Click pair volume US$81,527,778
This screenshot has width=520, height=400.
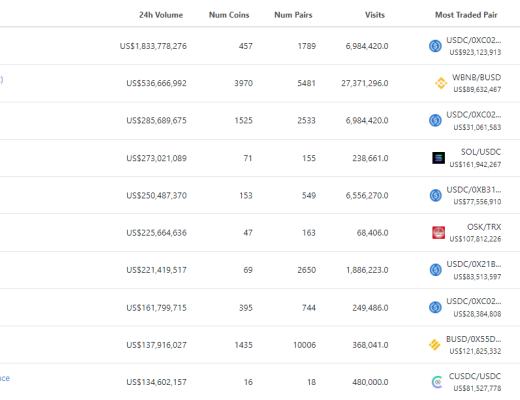pyautogui.click(x=477, y=389)
